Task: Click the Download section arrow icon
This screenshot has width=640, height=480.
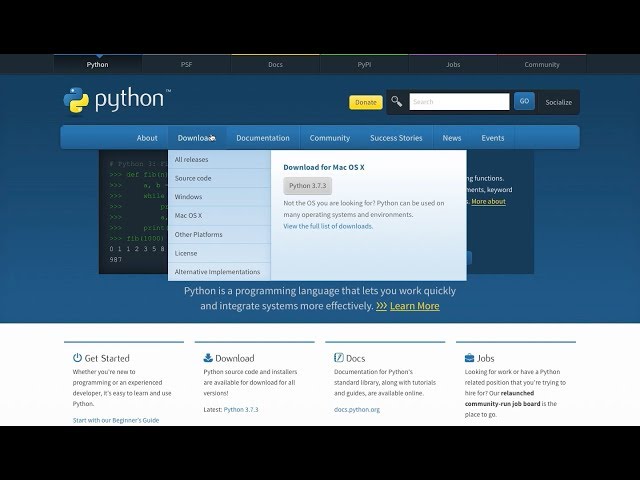Action: pos(208,358)
